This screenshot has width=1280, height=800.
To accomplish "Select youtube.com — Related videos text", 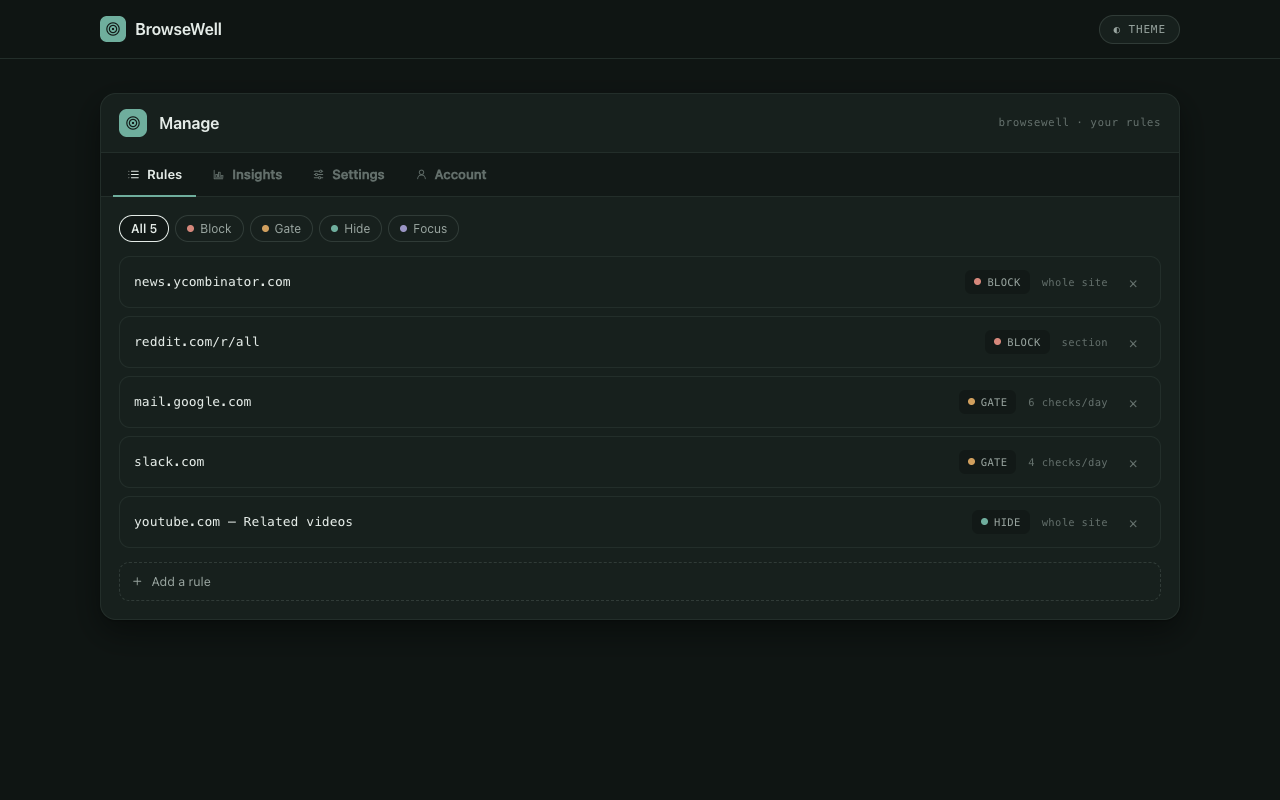I will click(x=243, y=522).
